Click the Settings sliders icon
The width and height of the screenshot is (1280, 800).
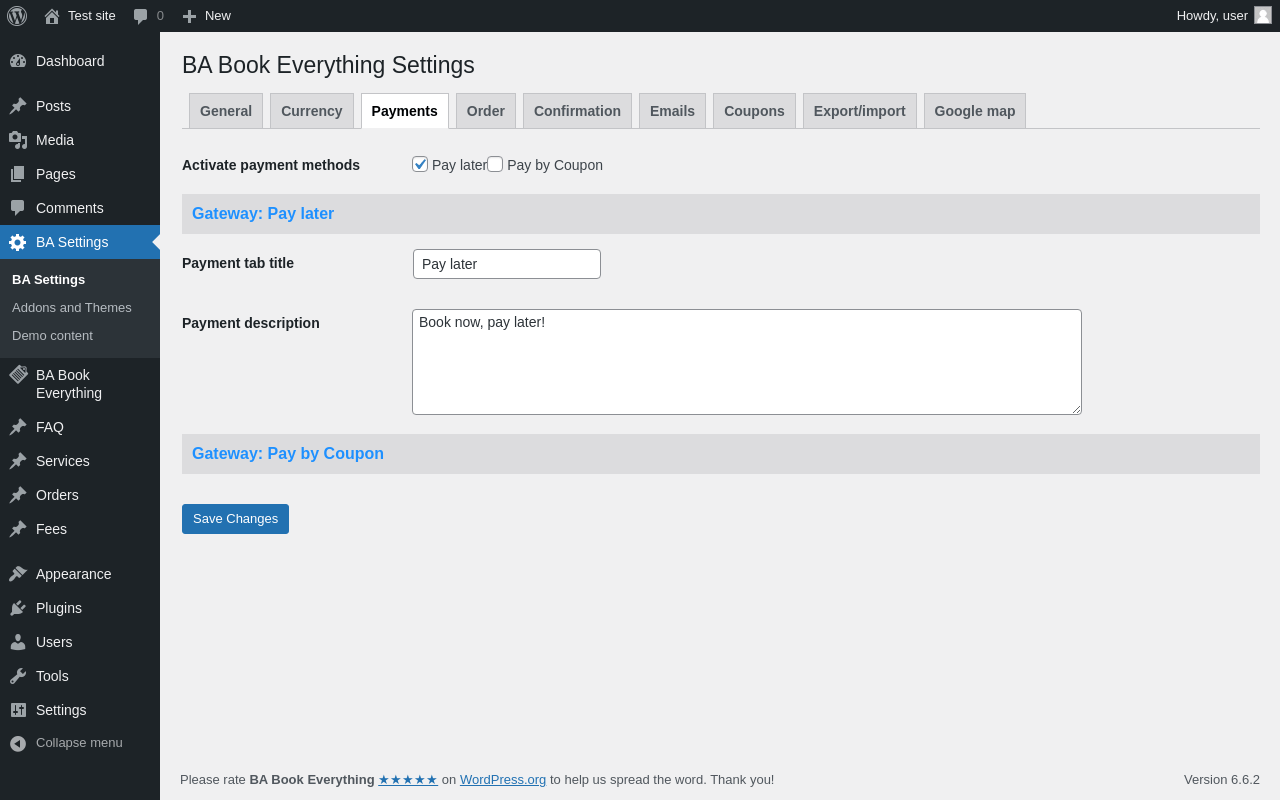[18, 710]
